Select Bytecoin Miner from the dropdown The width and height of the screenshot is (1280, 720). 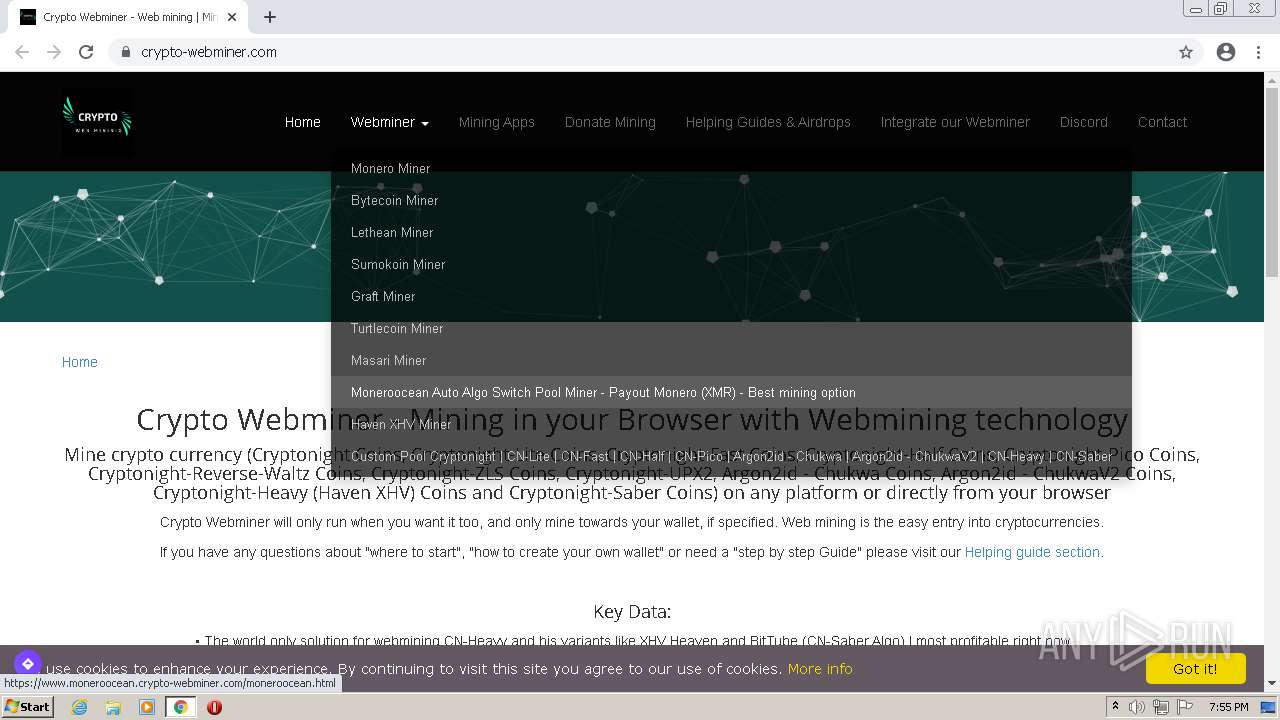coord(731,200)
